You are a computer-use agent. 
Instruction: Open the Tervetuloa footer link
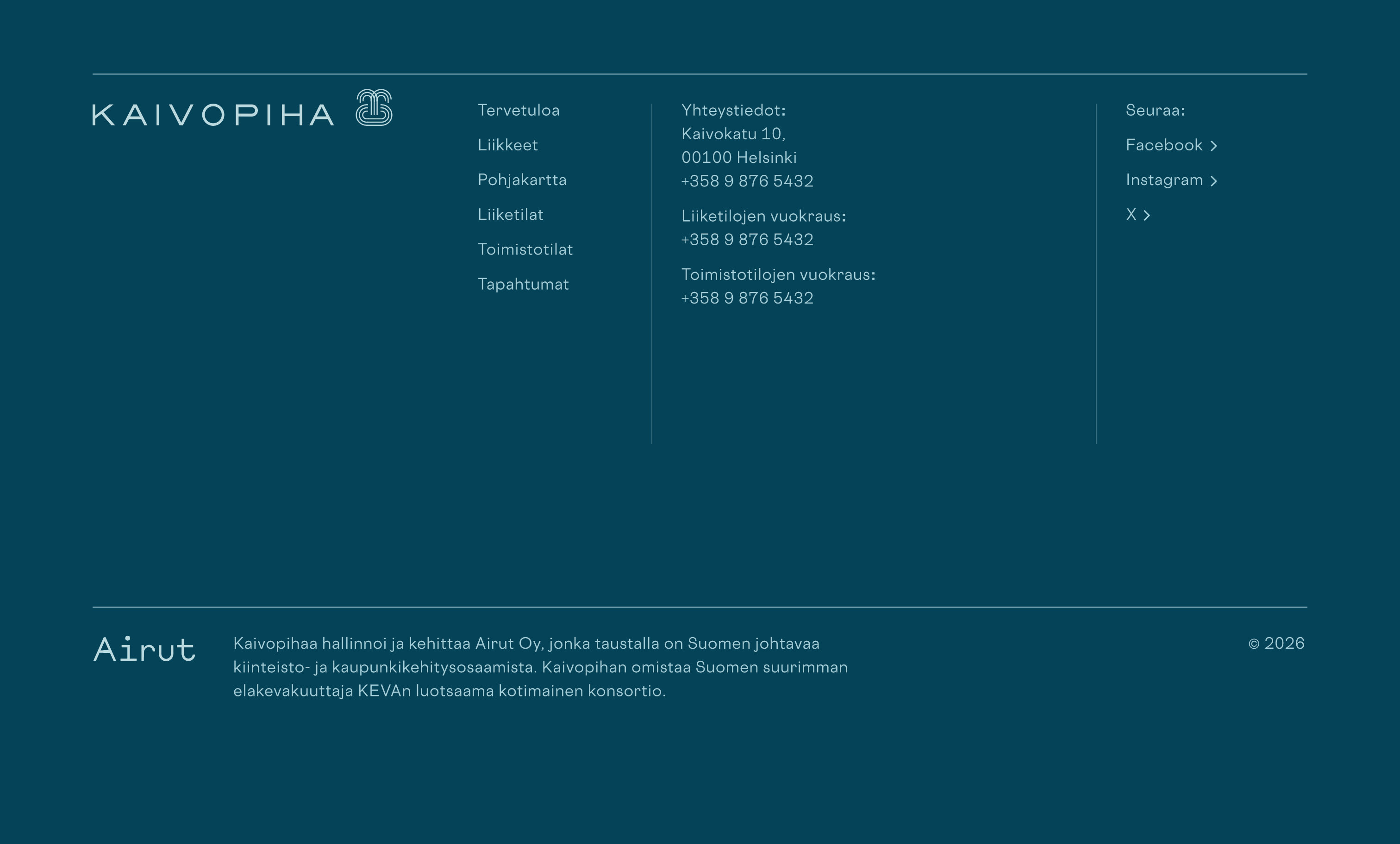tap(518, 110)
